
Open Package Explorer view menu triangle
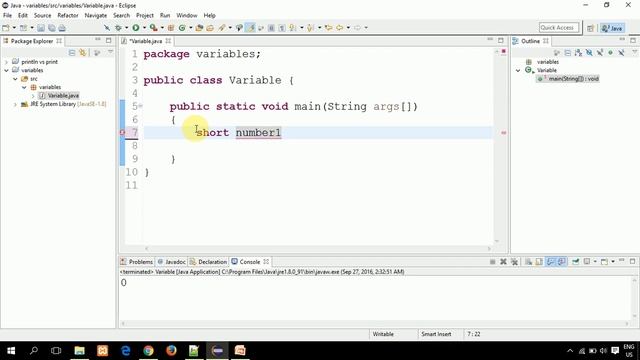[x=110, y=52]
